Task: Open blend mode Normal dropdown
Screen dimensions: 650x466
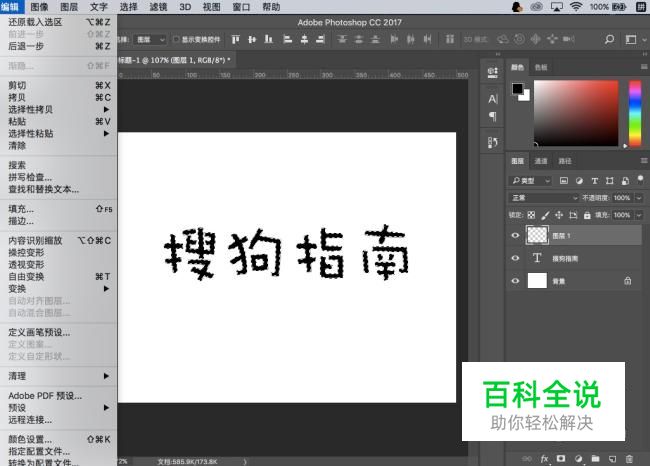Action: coord(543,198)
